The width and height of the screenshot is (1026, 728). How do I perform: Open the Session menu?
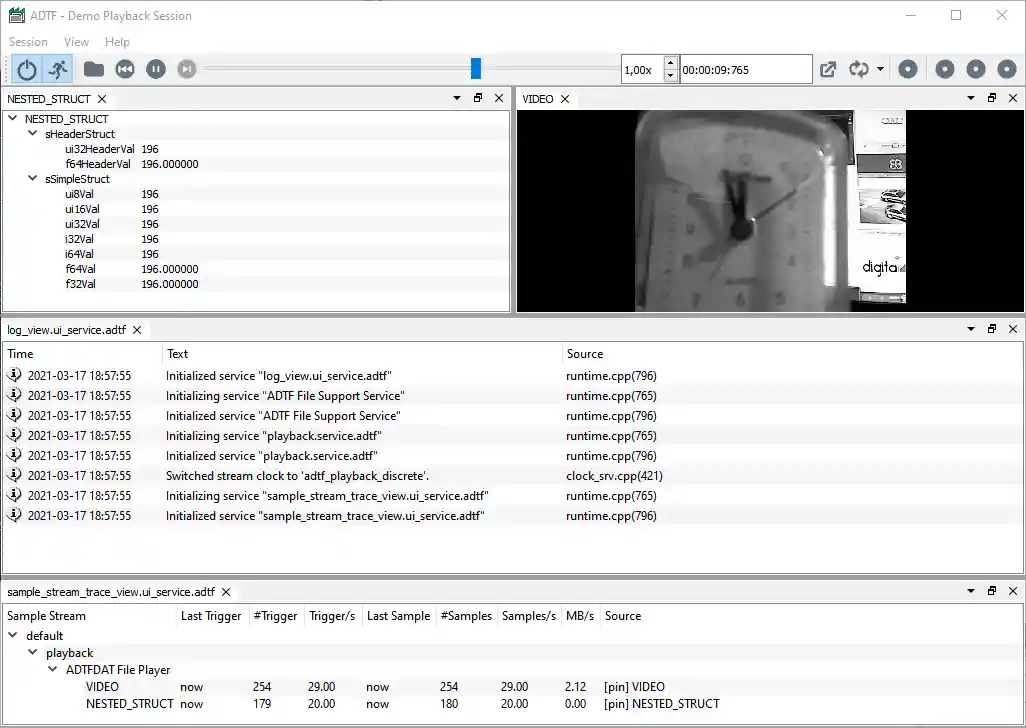(28, 42)
